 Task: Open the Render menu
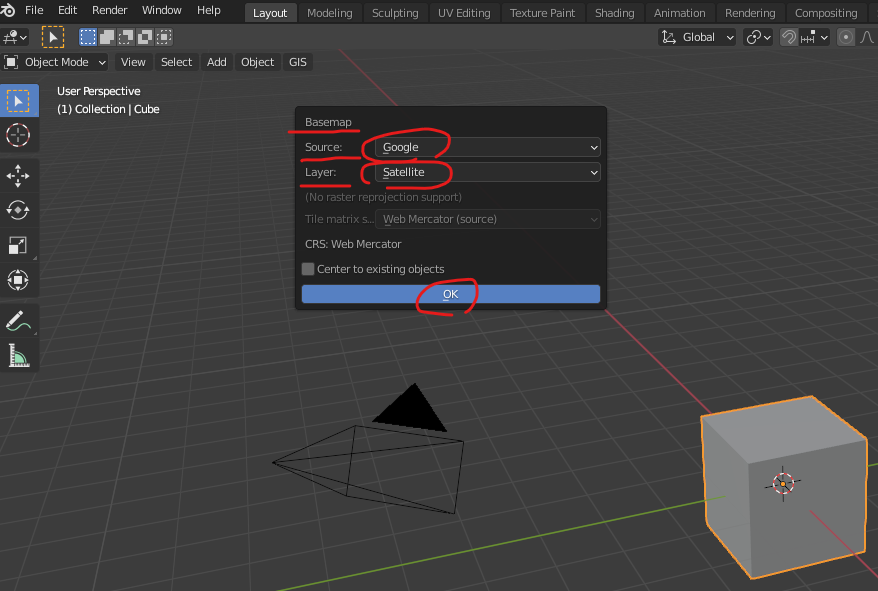coord(110,10)
